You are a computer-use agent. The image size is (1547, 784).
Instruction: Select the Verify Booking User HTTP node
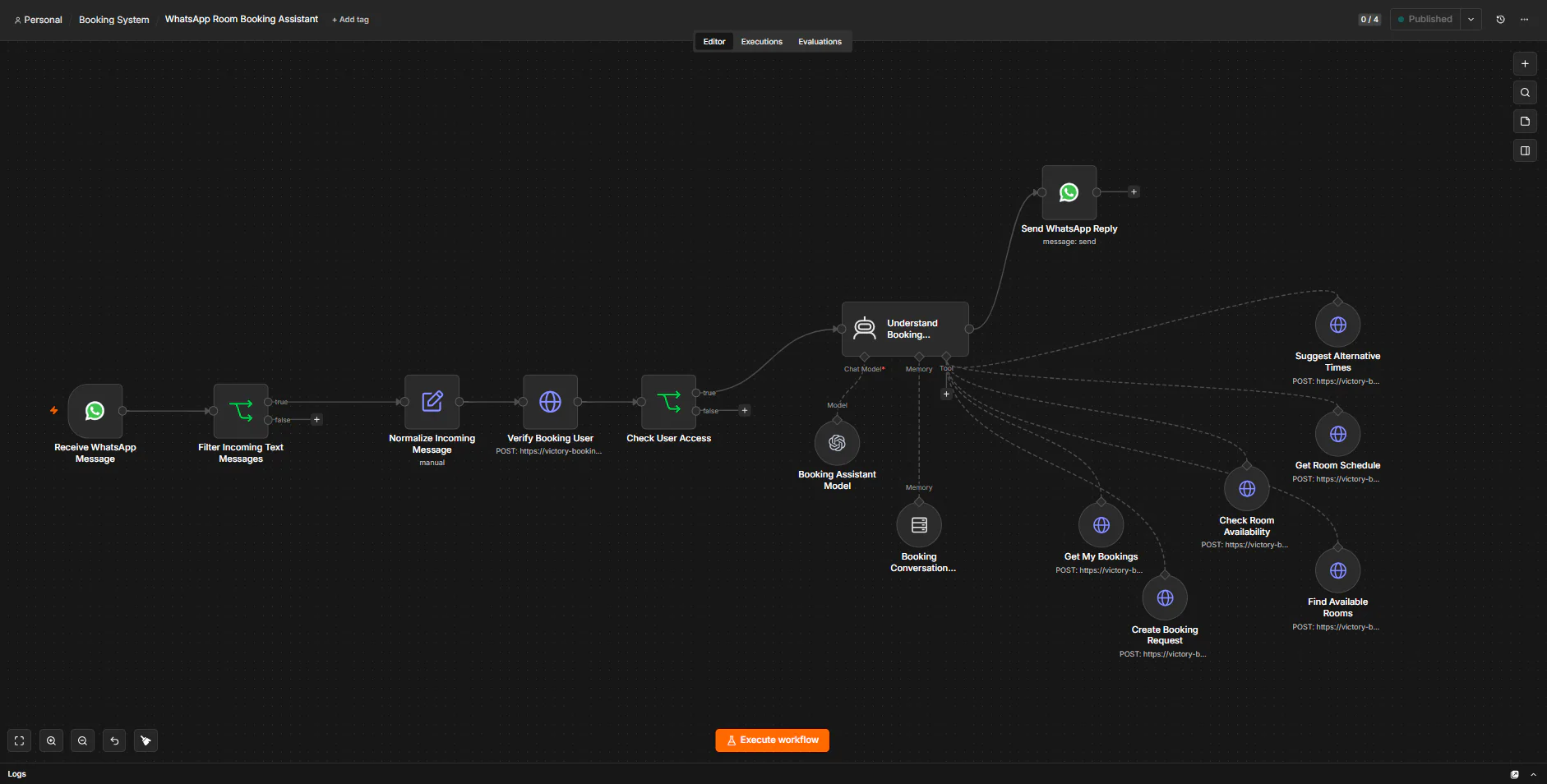tap(551, 402)
